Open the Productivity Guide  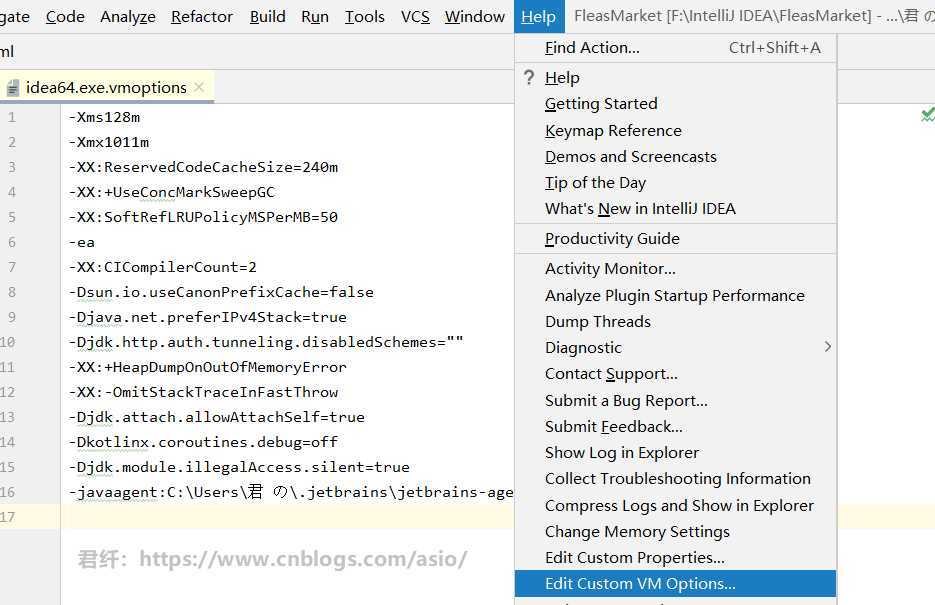click(612, 238)
